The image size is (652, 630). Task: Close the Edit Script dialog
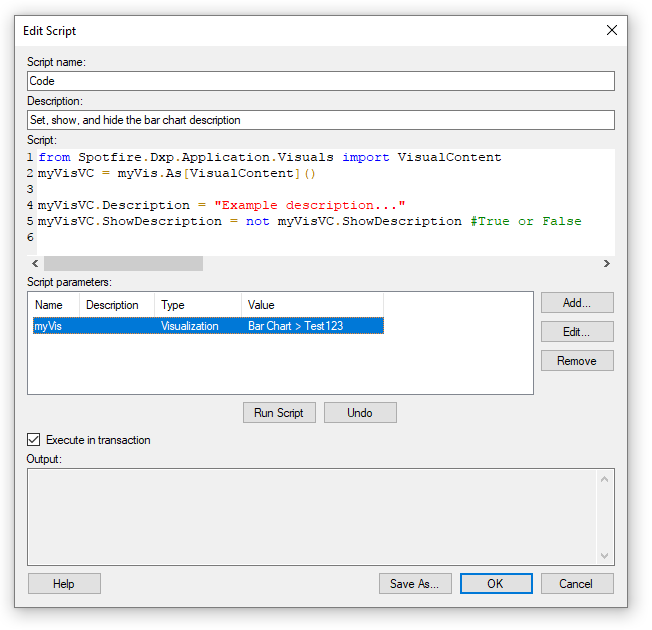tap(611, 30)
